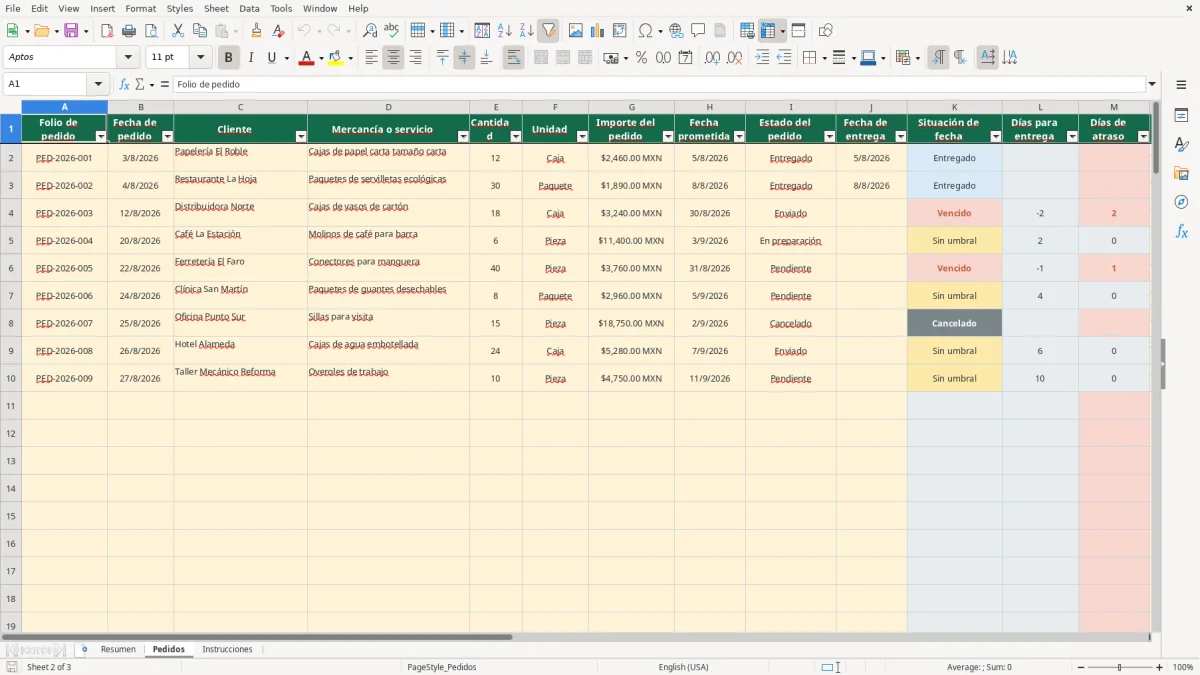The width and height of the screenshot is (1200, 675).
Task: Click the Add Decimal Place icon
Action: pyautogui.click(x=712, y=58)
